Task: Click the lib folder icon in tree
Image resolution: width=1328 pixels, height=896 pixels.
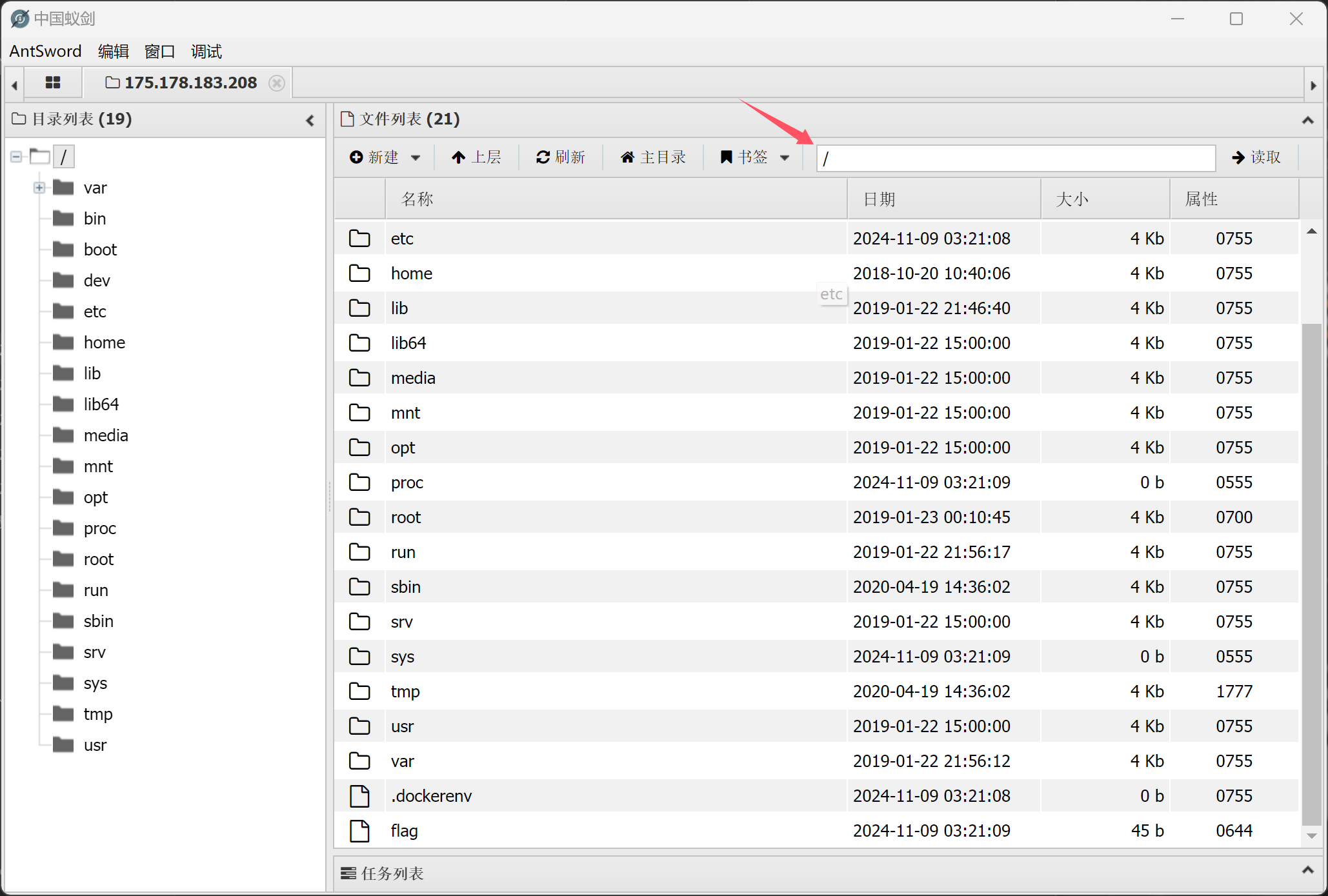Action: click(x=63, y=373)
